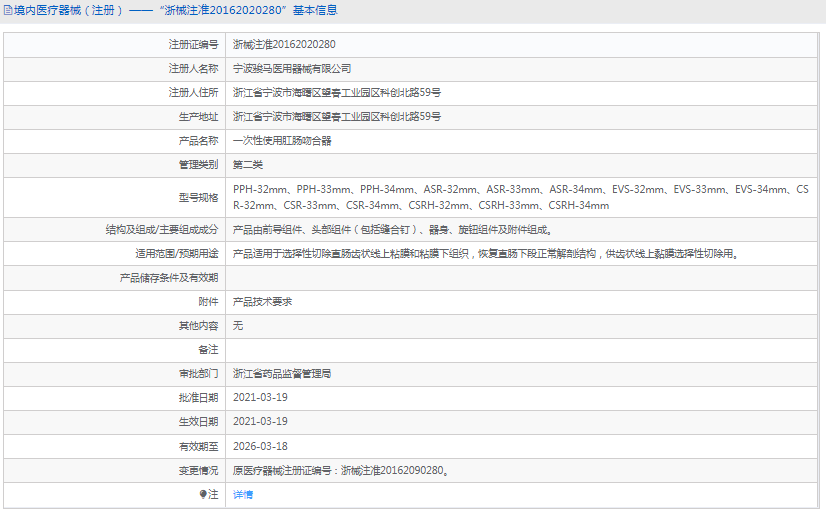826x513 pixels.
Task: Click the 产品储存条件及有效期 label
Action: click(169, 278)
